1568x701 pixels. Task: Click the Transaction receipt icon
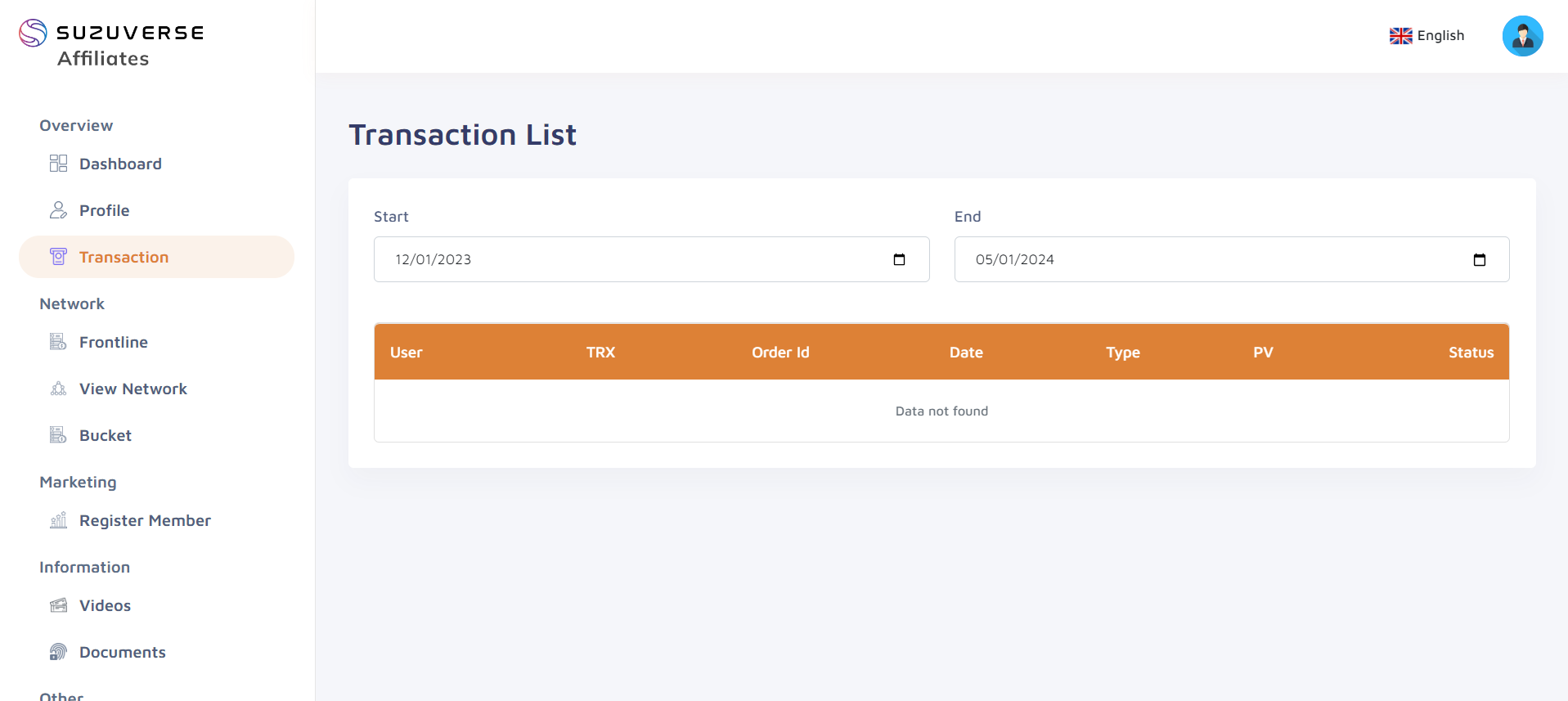(58, 257)
